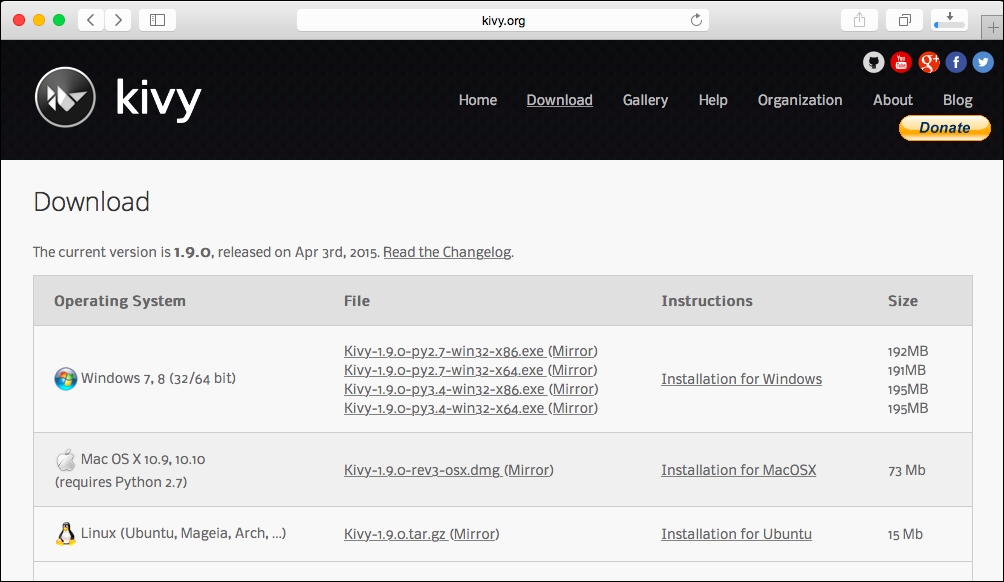Click the yellow Donate button
The width and height of the screenshot is (1004, 582).
click(944, 127)
